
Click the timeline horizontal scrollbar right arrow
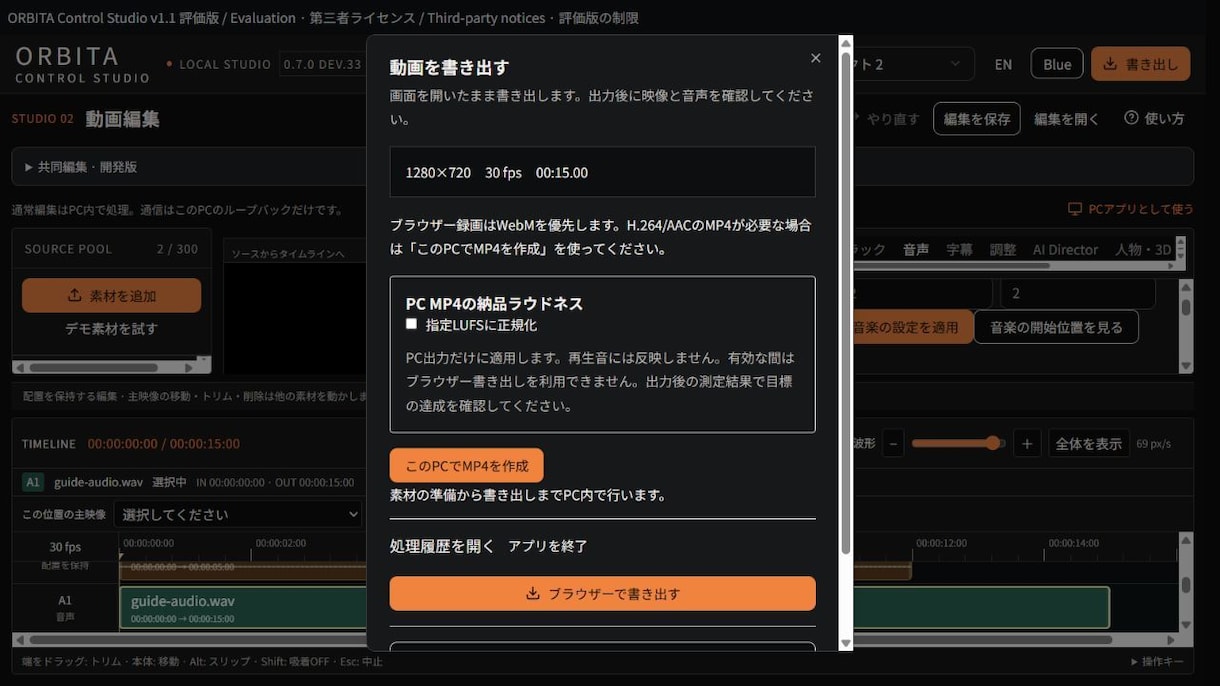click(x=1172, y=640)
